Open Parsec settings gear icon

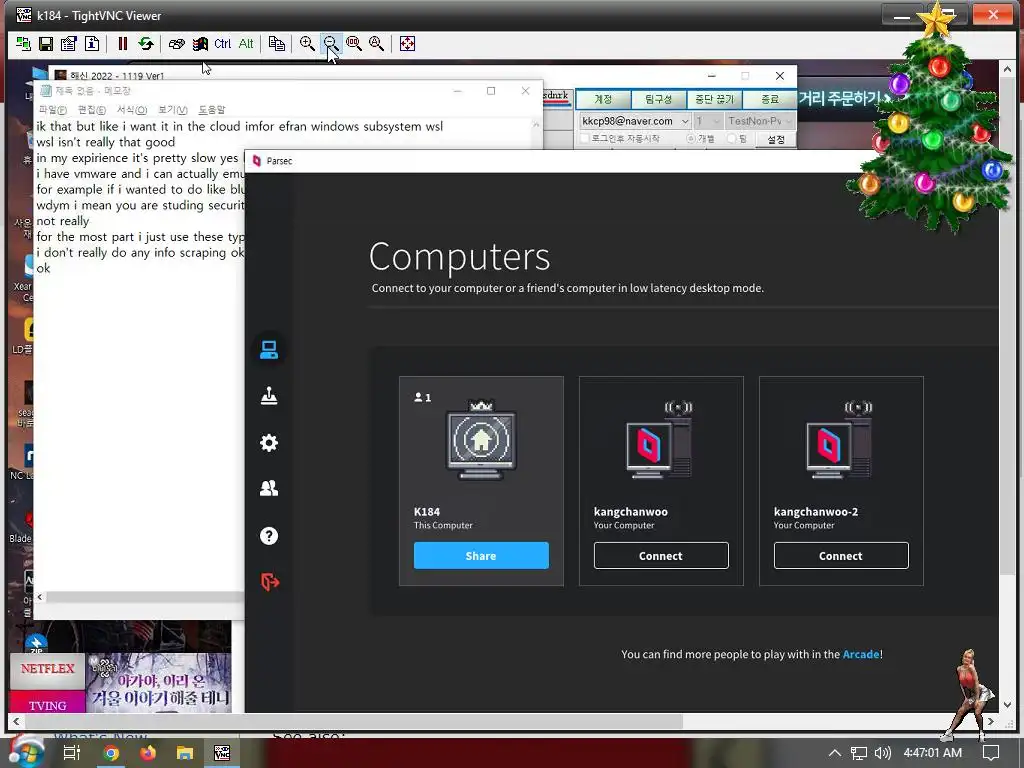click(269, 443)
